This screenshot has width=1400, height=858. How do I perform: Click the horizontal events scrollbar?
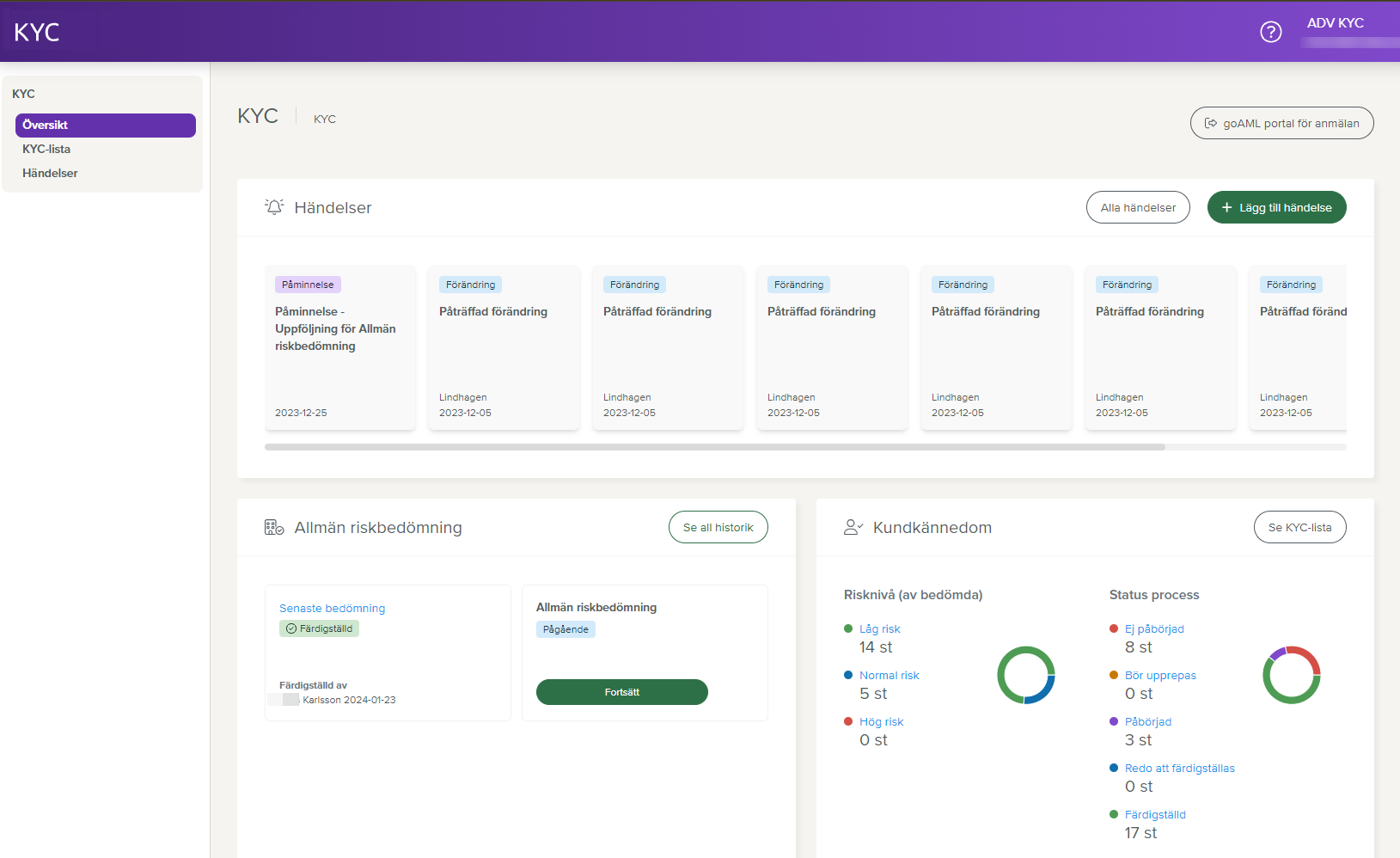point(714,447)
